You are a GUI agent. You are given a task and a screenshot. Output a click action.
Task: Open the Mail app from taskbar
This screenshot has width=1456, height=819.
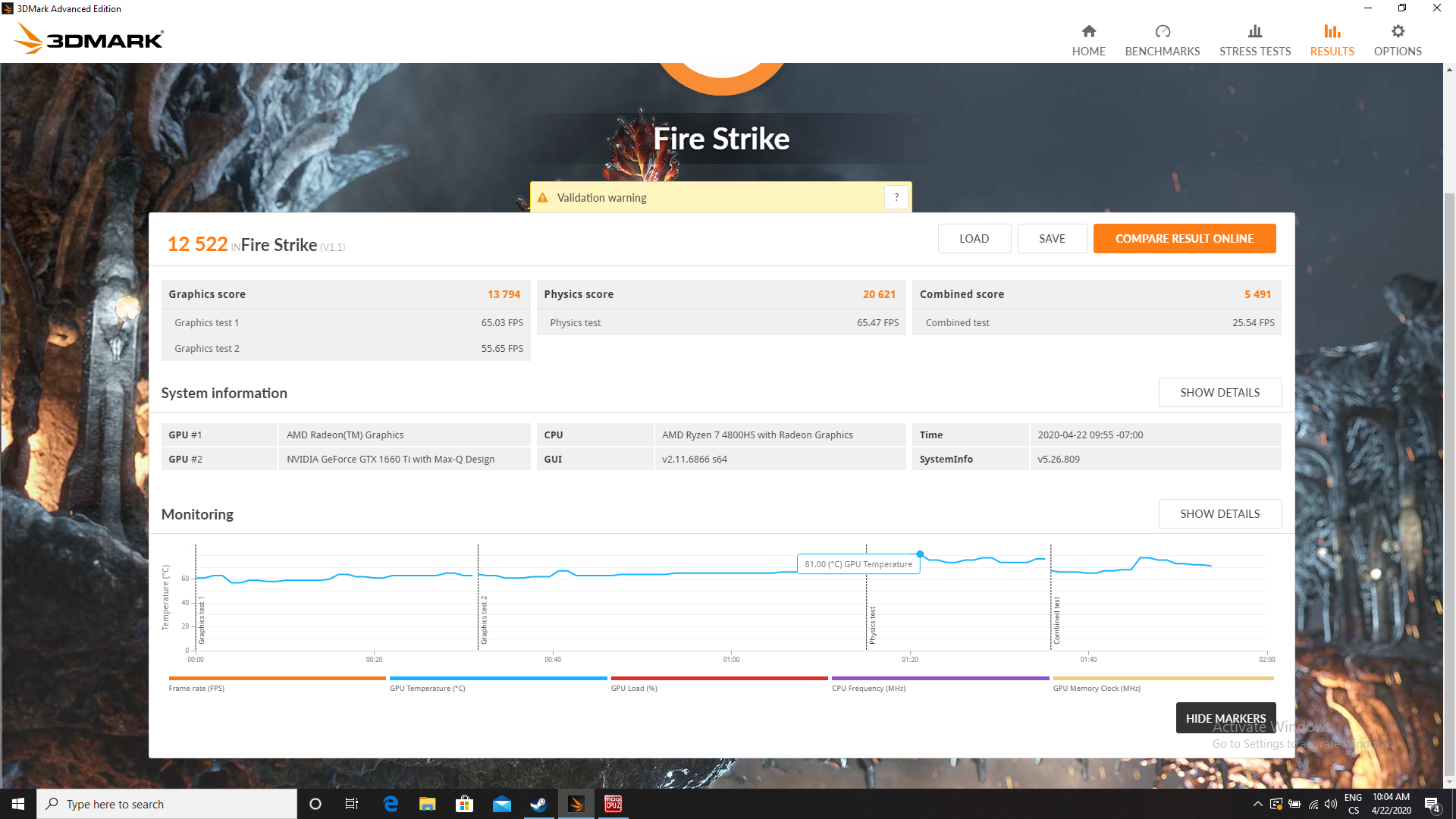tap(501, 804)
